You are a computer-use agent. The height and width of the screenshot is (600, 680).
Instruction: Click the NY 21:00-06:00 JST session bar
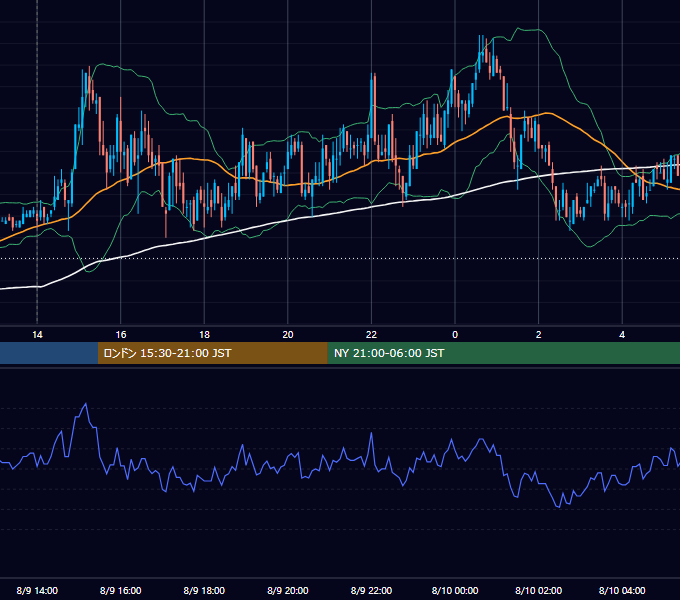(503, 353)
